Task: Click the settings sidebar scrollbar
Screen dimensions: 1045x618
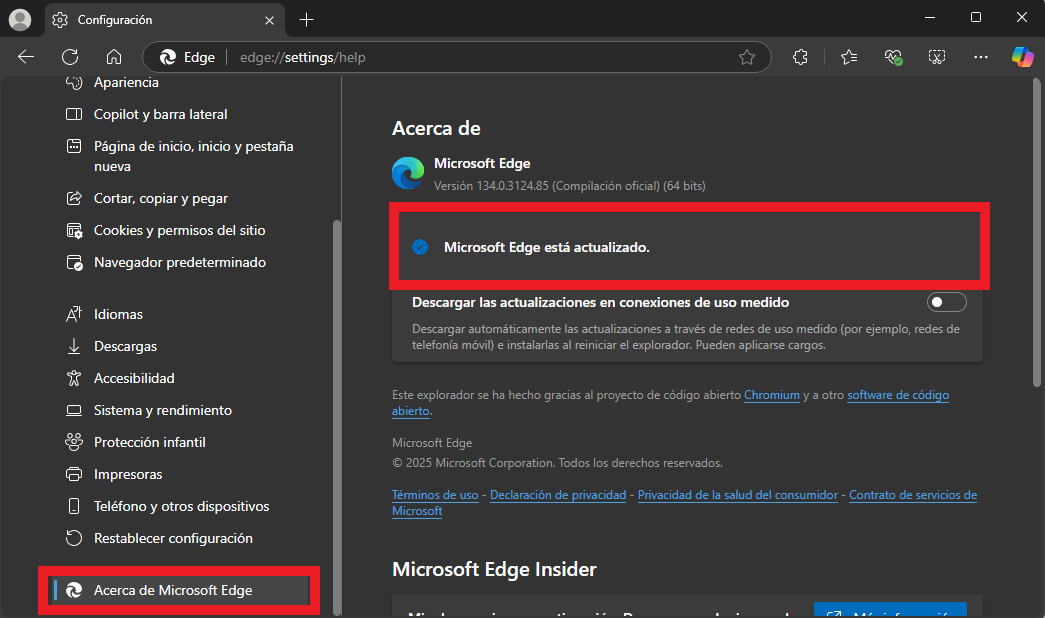Action: (x=337, y=416)
